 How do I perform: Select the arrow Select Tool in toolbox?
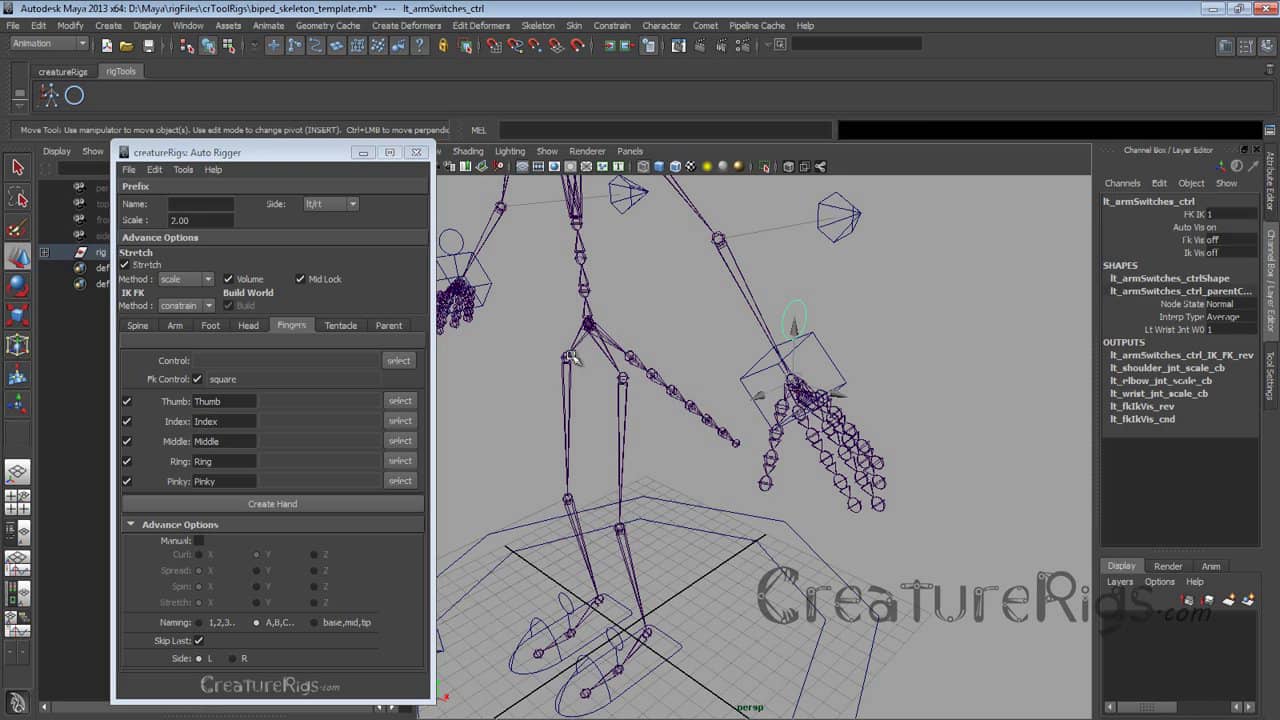(17, 167)
